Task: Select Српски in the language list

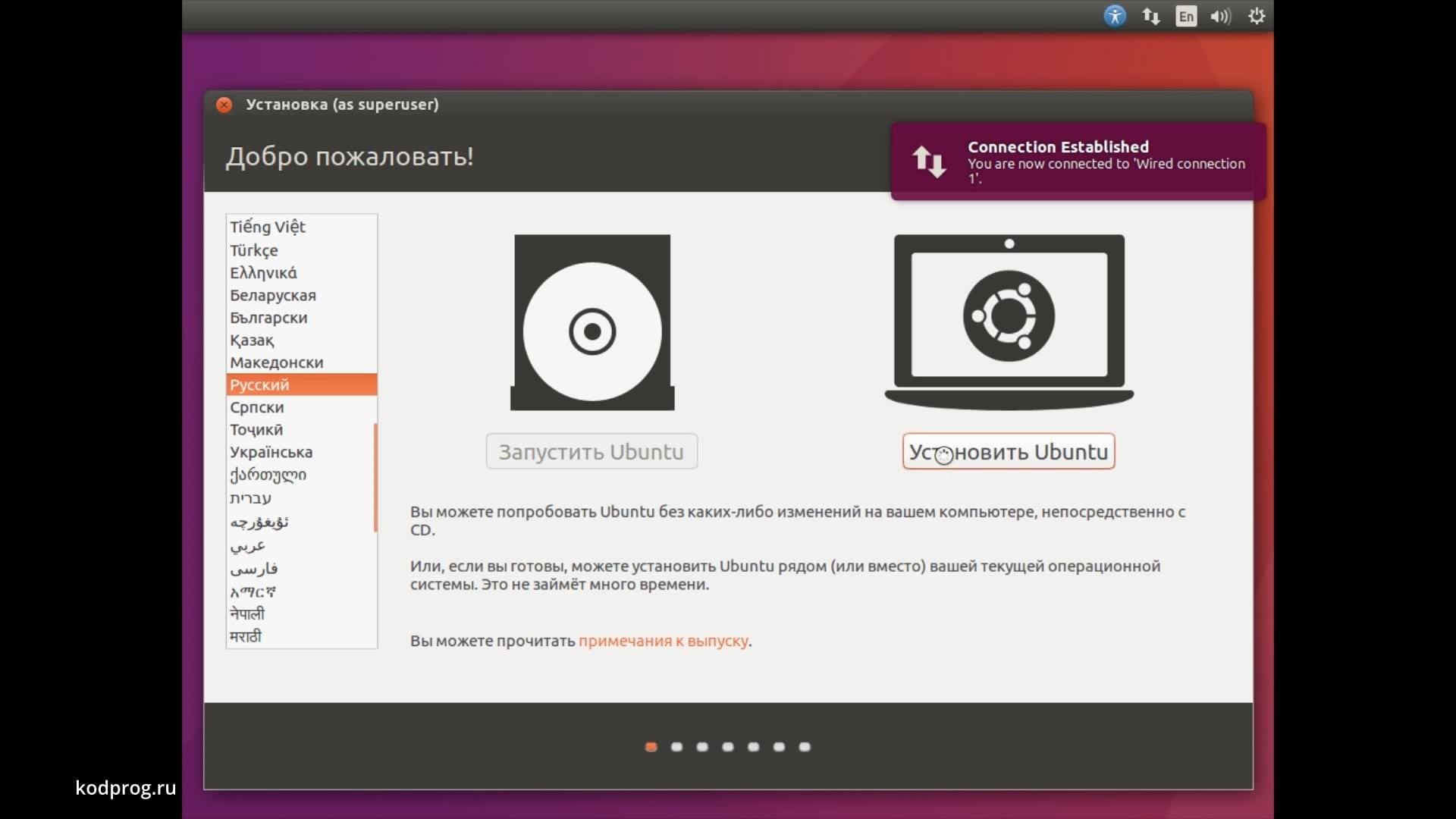Action: tap(302, 407)
